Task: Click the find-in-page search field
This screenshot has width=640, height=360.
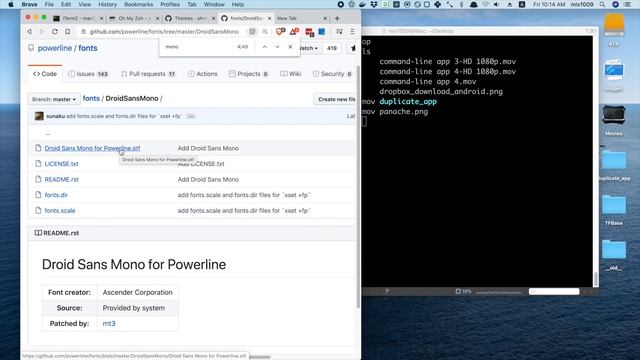Action: click(198, 47)
